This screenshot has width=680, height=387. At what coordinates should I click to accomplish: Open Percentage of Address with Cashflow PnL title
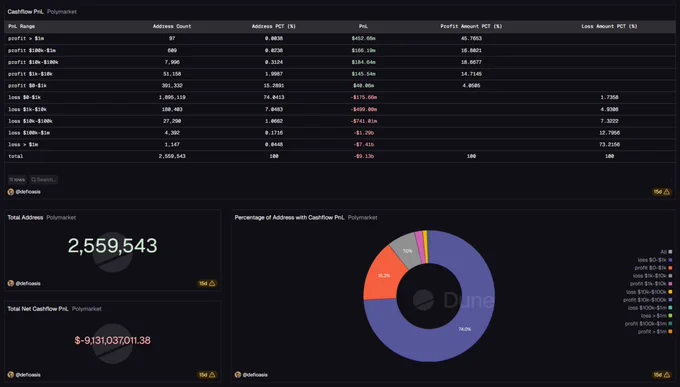click(289, 217)
